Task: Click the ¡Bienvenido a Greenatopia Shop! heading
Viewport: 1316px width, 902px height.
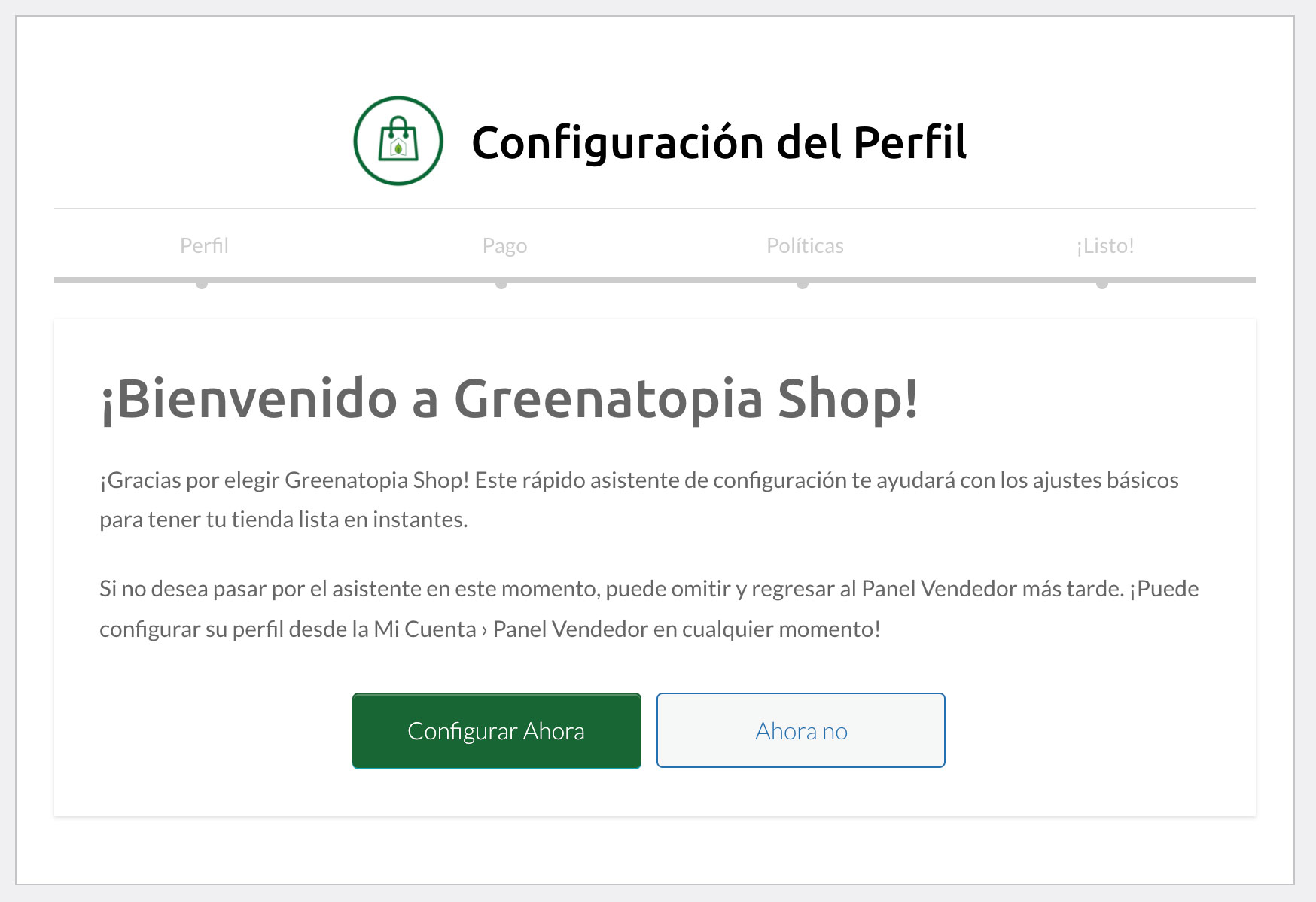Action: tap(510, 398)
